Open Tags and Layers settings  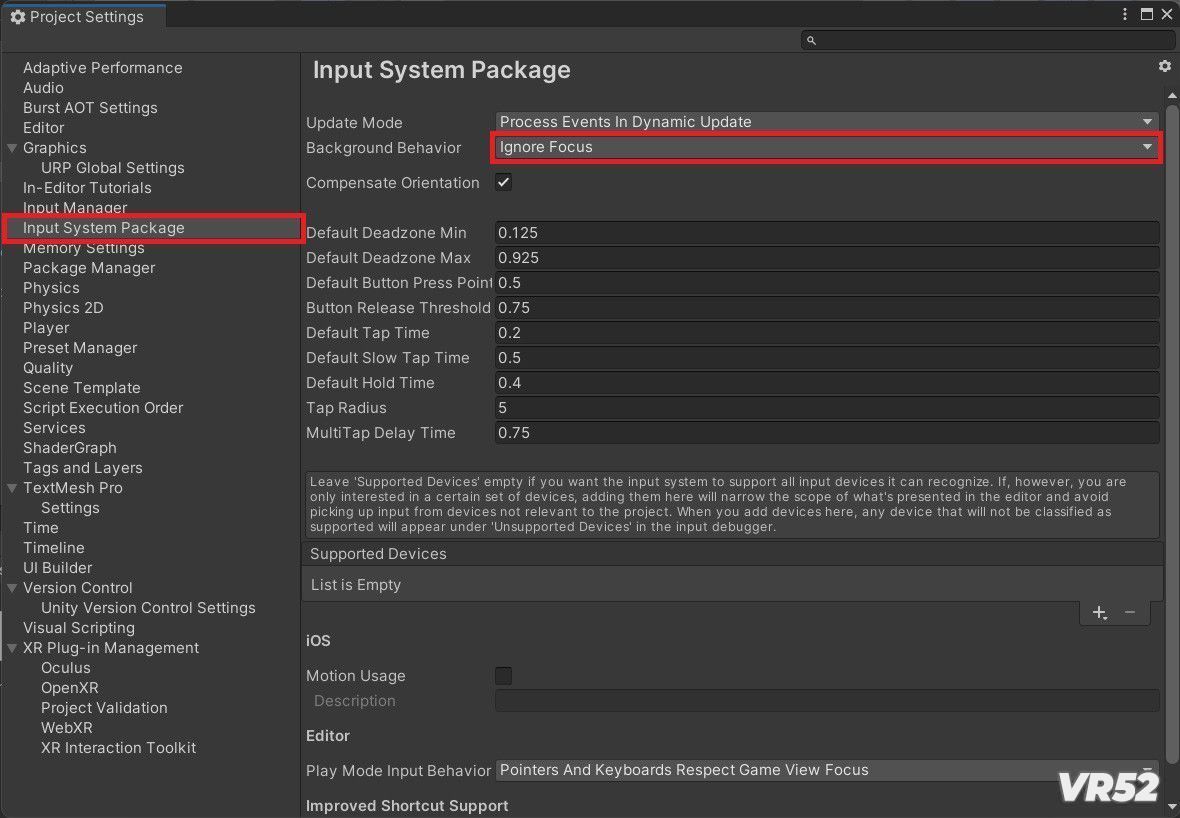click(x=83, y=468)
